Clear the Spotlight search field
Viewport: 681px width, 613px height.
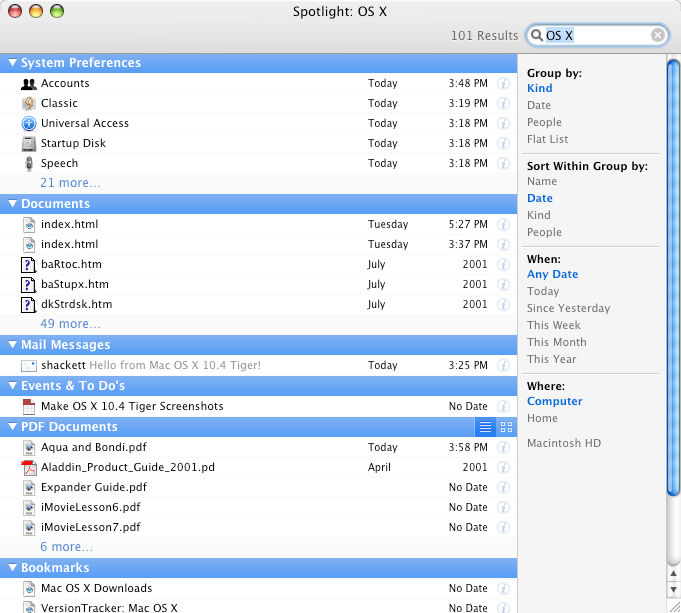point(657,36)
